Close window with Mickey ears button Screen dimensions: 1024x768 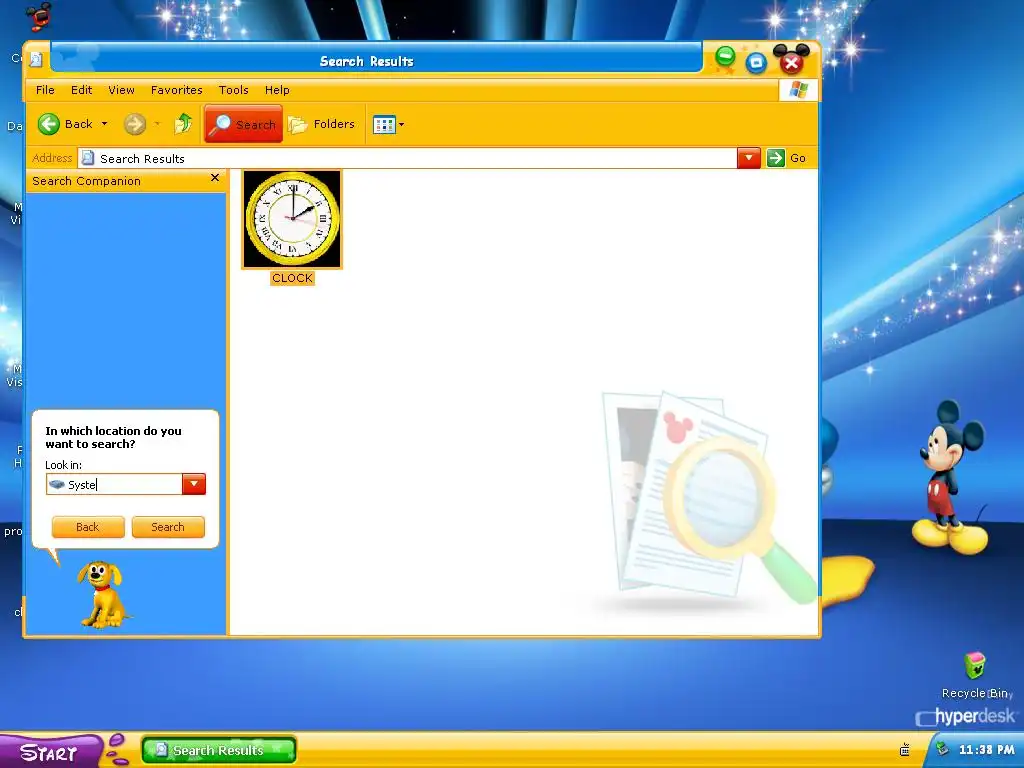792,61
